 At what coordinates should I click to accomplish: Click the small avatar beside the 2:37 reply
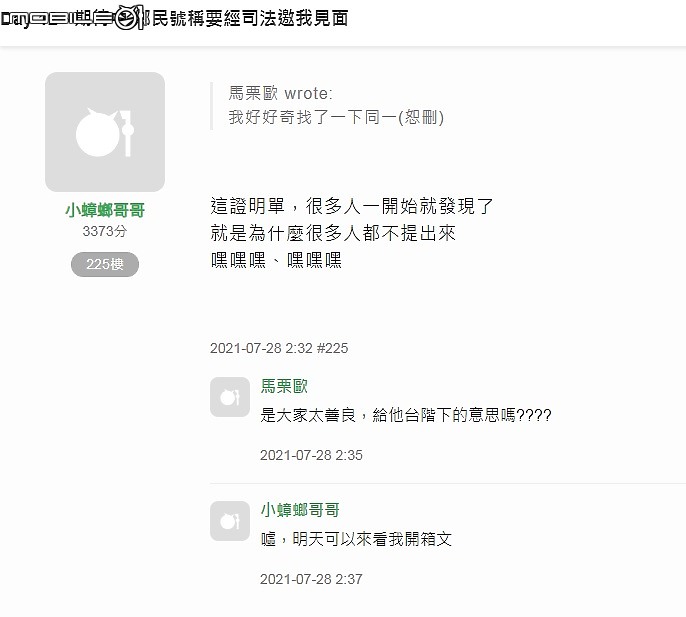click(229, 521)
